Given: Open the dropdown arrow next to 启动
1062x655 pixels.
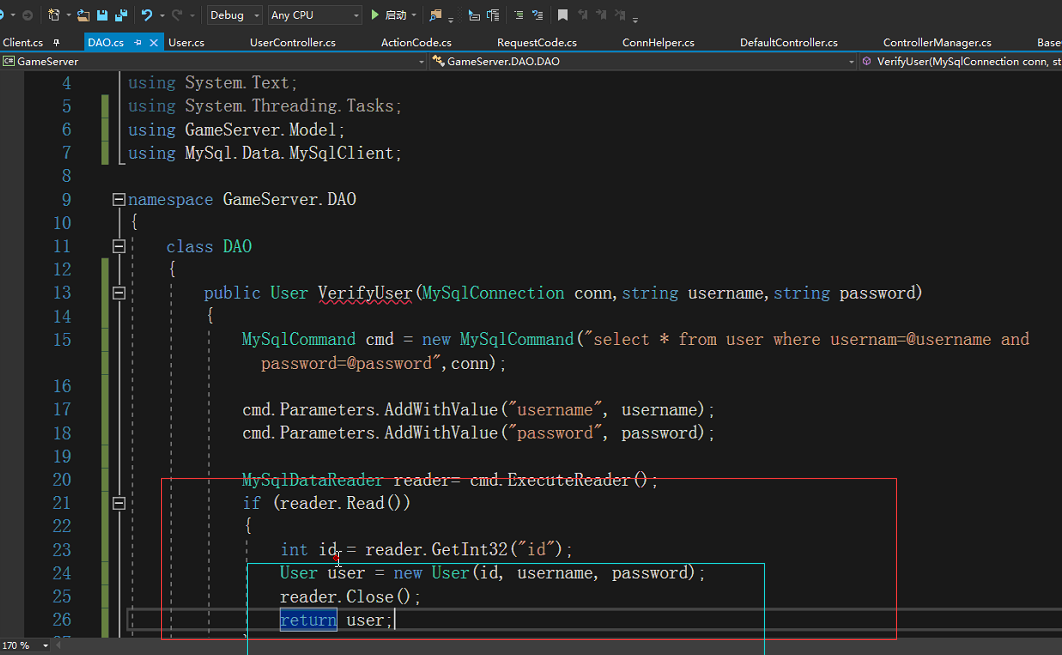Looking at the screenshot, I should [x=414, y=15].
